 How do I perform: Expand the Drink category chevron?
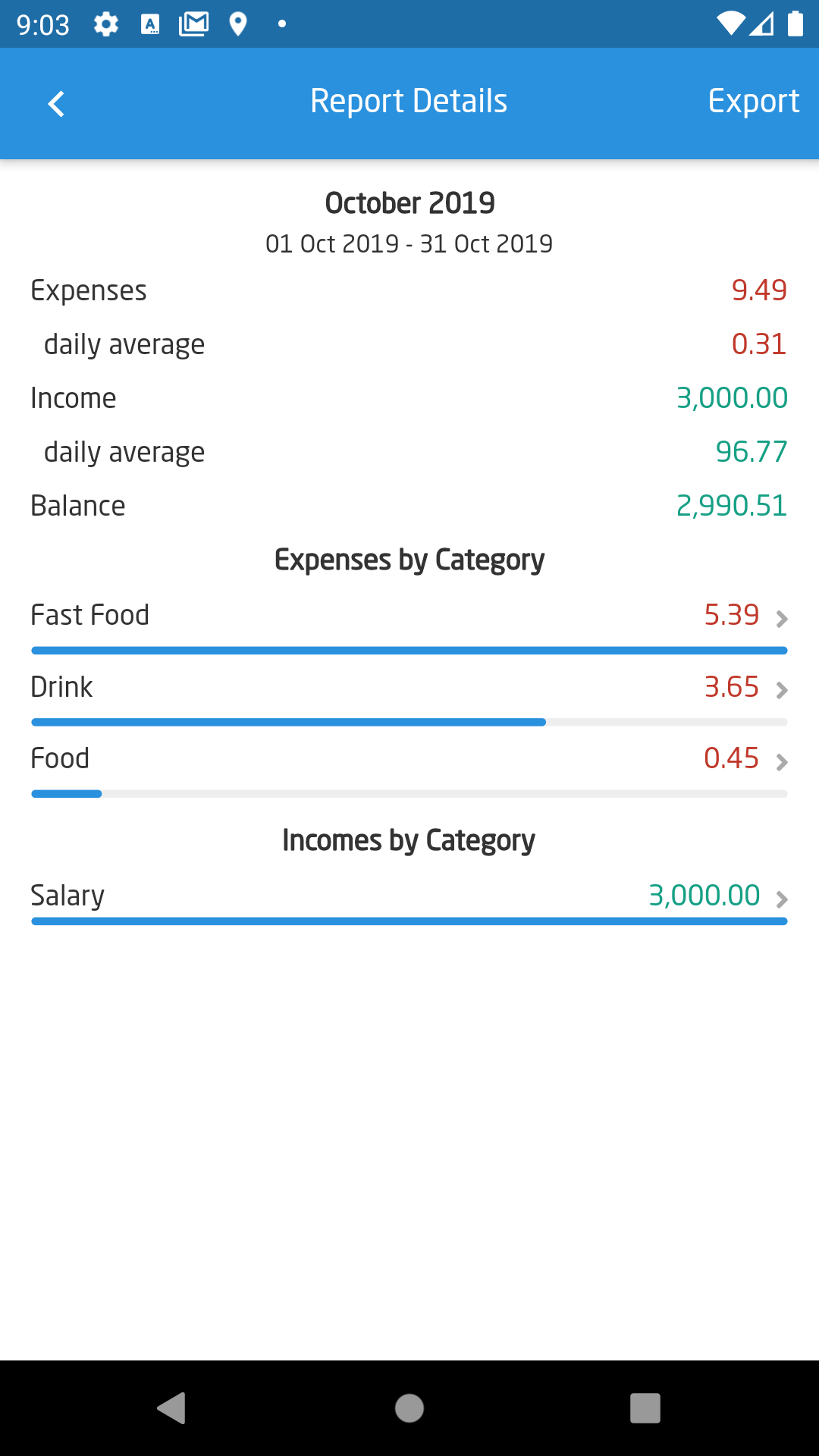782,690
